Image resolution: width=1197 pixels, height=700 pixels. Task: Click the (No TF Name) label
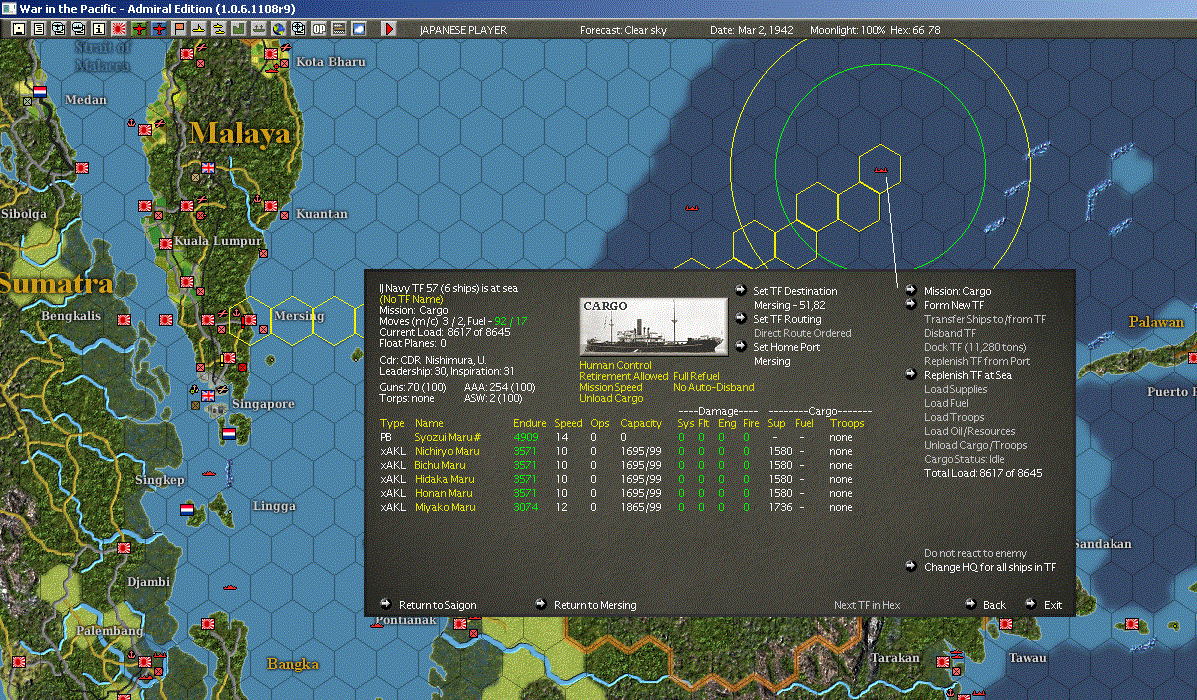click(x=411, y=299)
